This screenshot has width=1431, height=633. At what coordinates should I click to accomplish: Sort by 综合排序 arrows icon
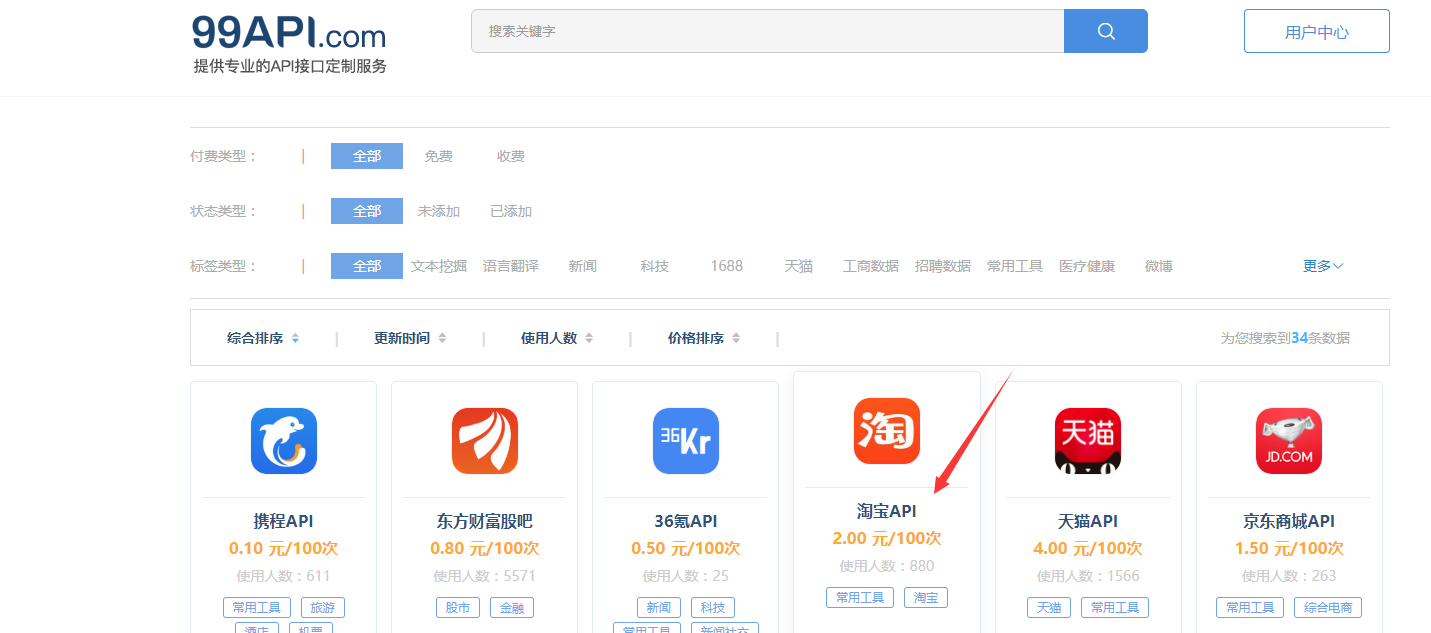(295, 338)
